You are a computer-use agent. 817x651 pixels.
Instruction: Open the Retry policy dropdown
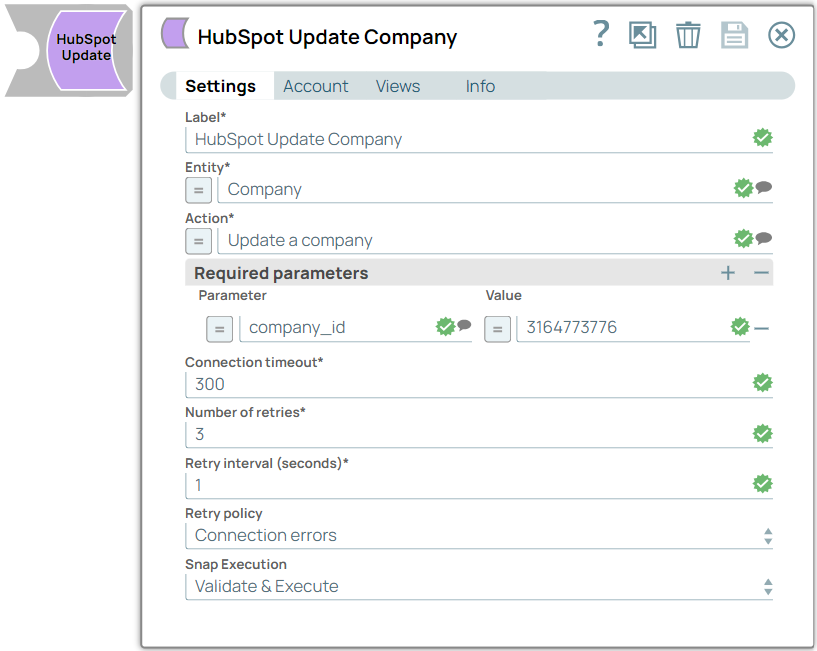pos(479,536)
